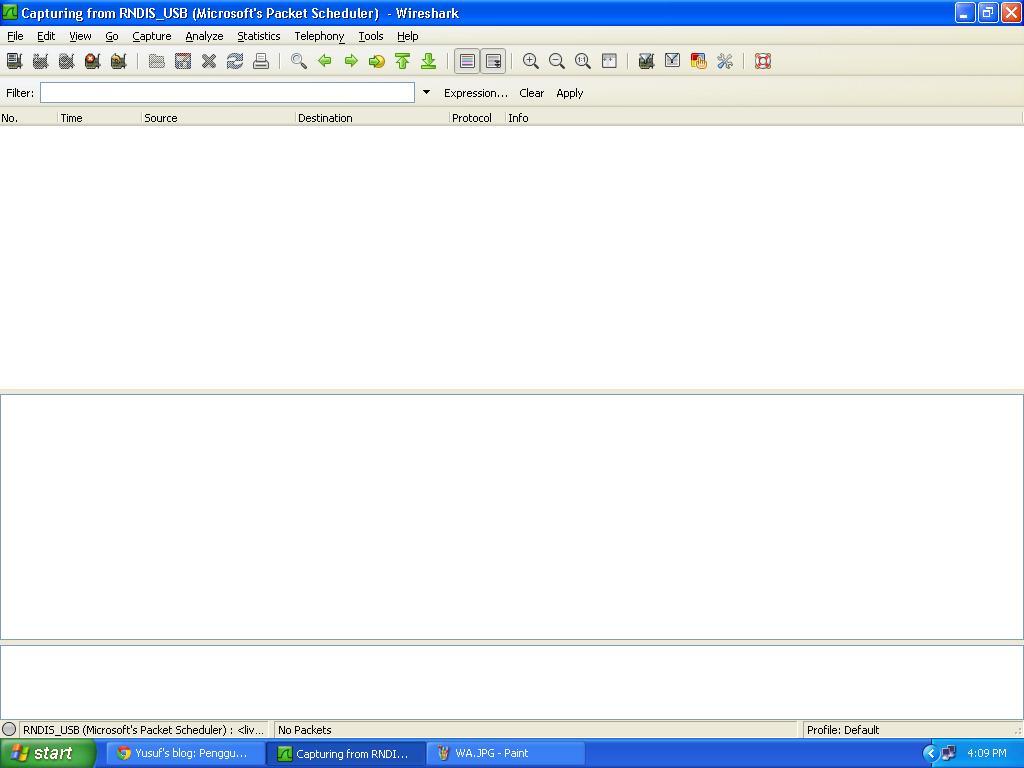Viewport: 1024px width, 768px height.
Task: Restart the running capture icon
Action: [x=119, y=61]
